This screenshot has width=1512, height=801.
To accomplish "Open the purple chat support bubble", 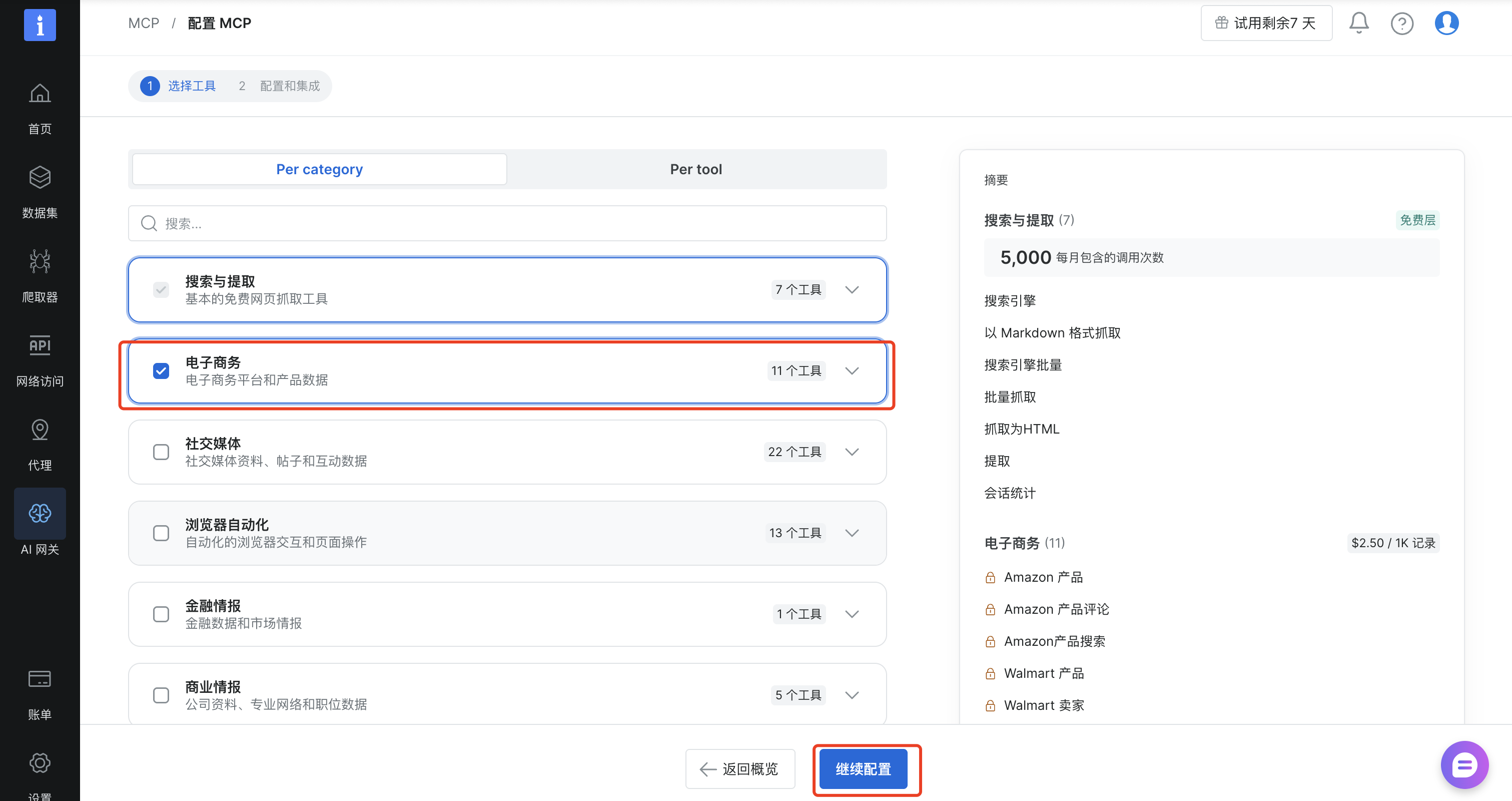I will (1464, 764).
